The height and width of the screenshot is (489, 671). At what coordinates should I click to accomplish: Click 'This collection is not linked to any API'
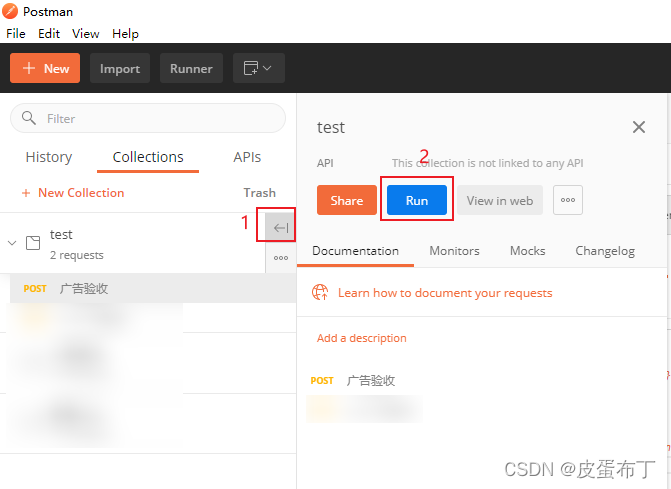click(487, 163)
